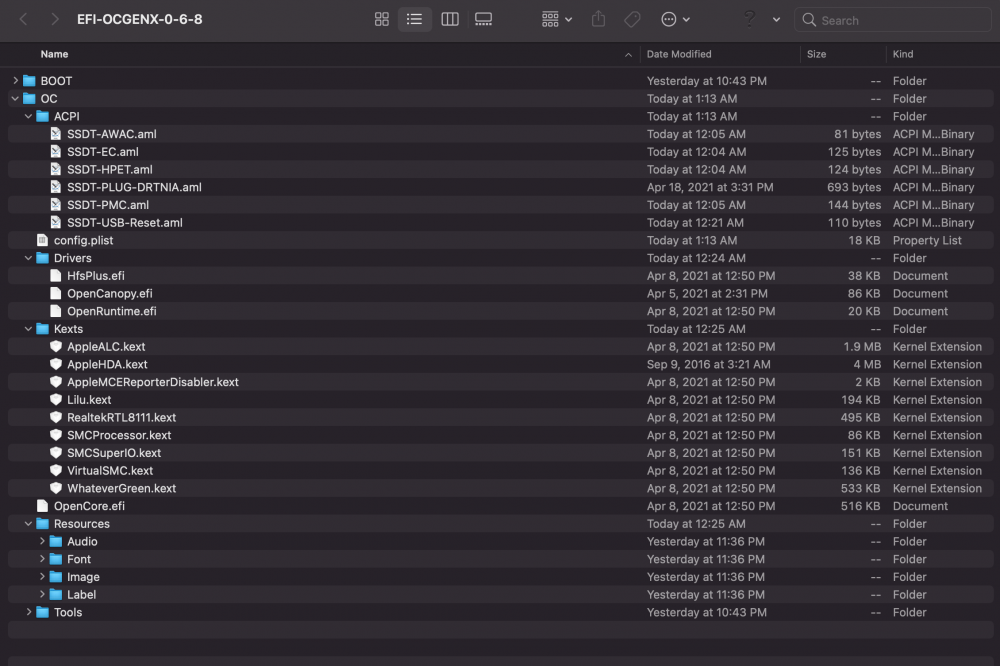Click the OC folder name
The width and height of the screenshot is (1000, 666).
[49, 99]
